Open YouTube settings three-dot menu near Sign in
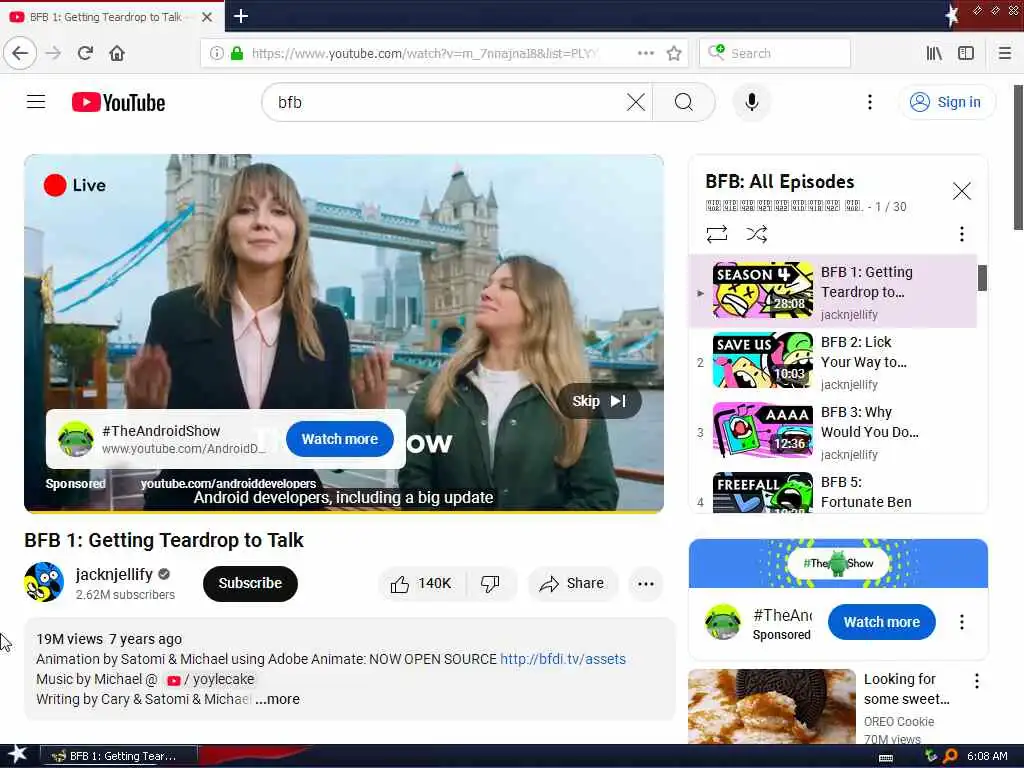 (x=869, y=102)
